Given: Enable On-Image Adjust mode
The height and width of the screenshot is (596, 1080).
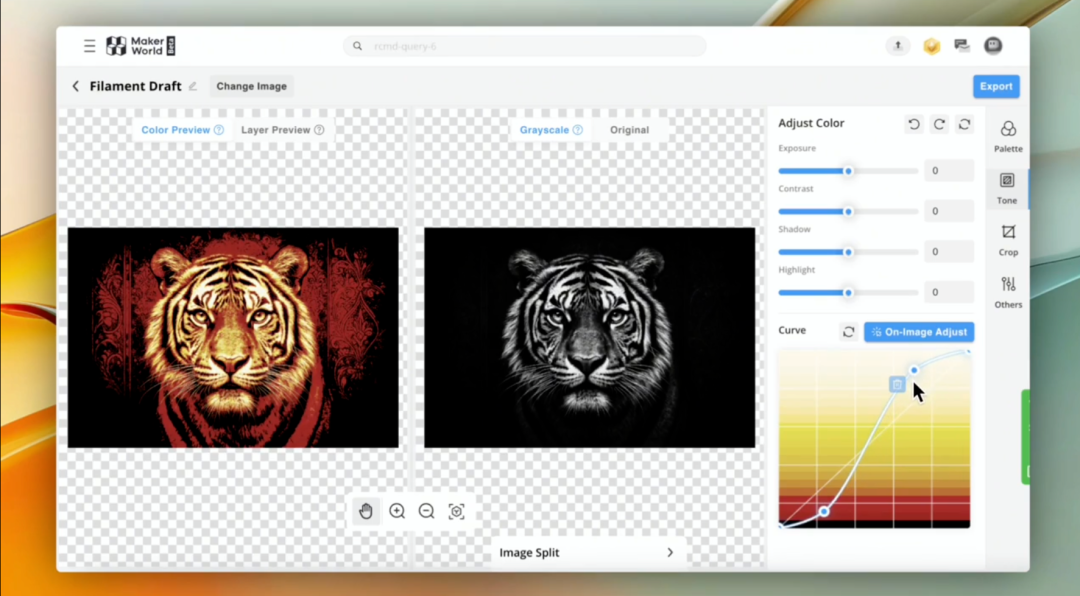Looking at the screenshot, I should pos(919,332).
